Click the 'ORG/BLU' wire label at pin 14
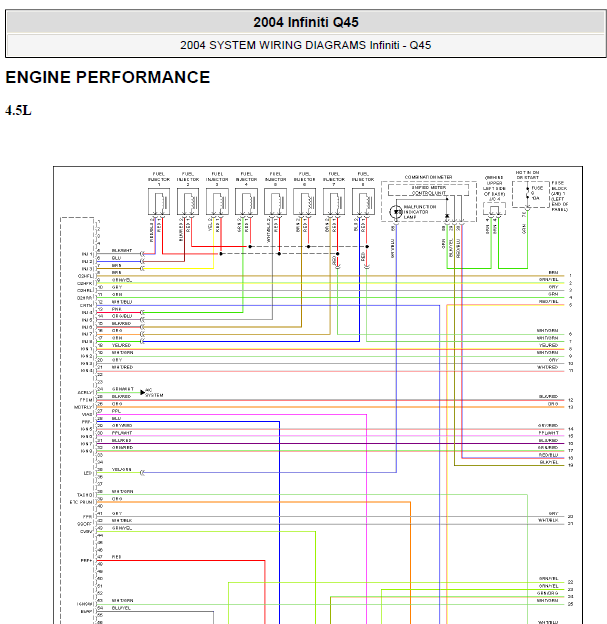 pos(122,316)
